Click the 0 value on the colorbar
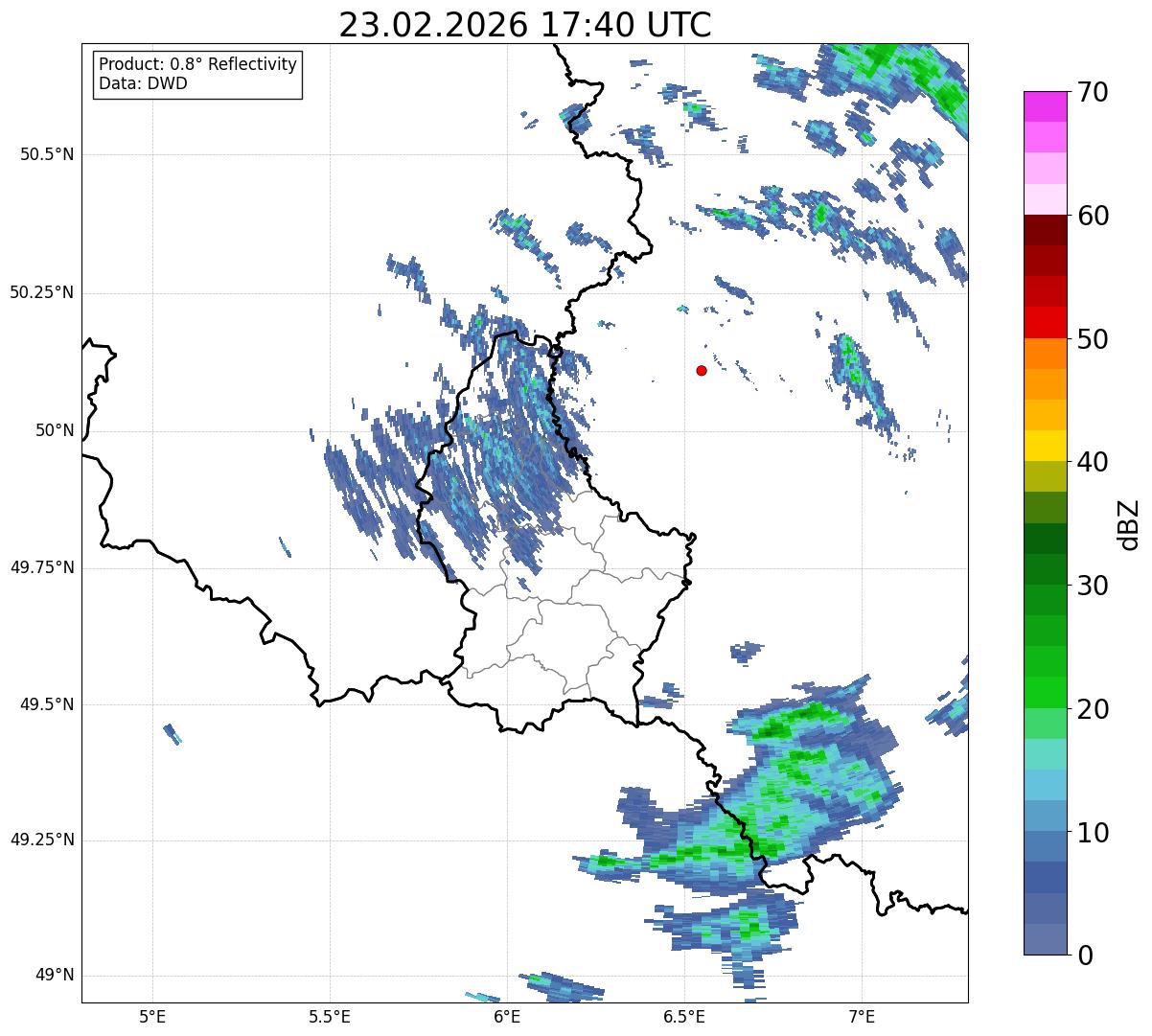The width and height of the screenshot is (1152, 1036). pos(1085,955)
